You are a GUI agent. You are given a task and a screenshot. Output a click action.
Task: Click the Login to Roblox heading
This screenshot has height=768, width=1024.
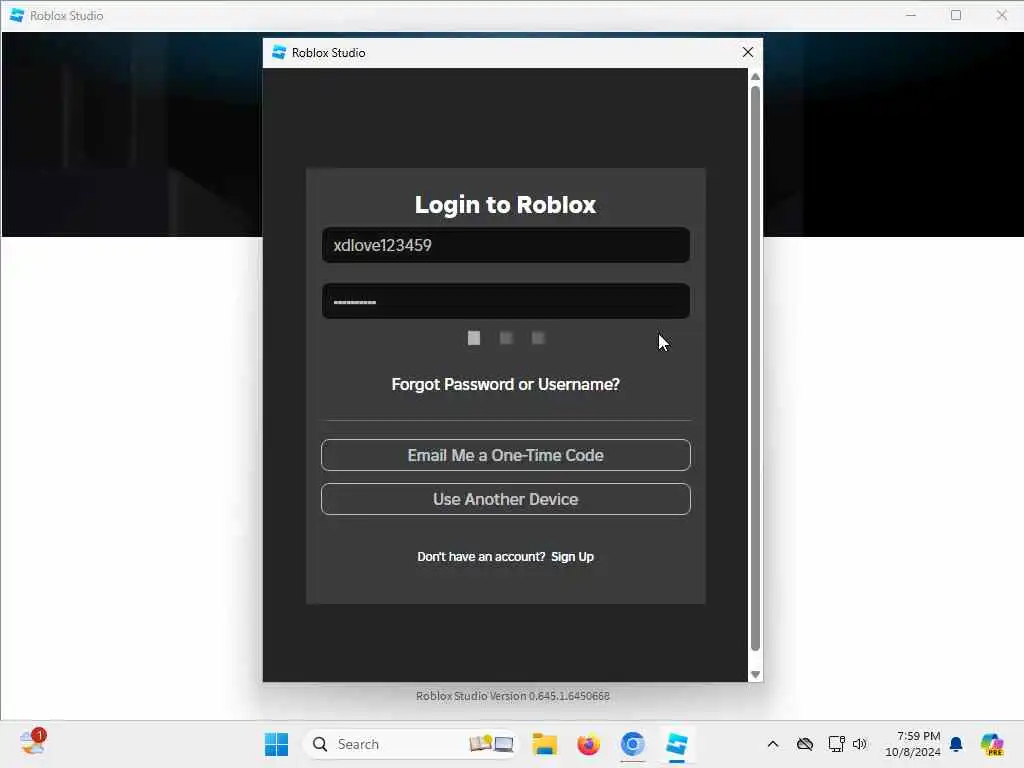505,204
